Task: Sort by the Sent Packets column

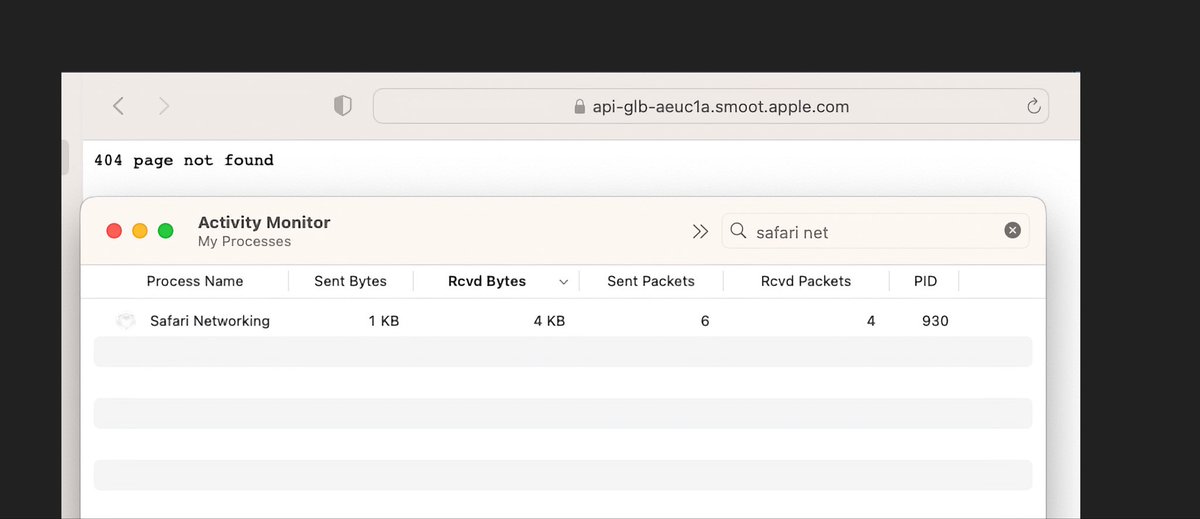Action: click(651, 281)
